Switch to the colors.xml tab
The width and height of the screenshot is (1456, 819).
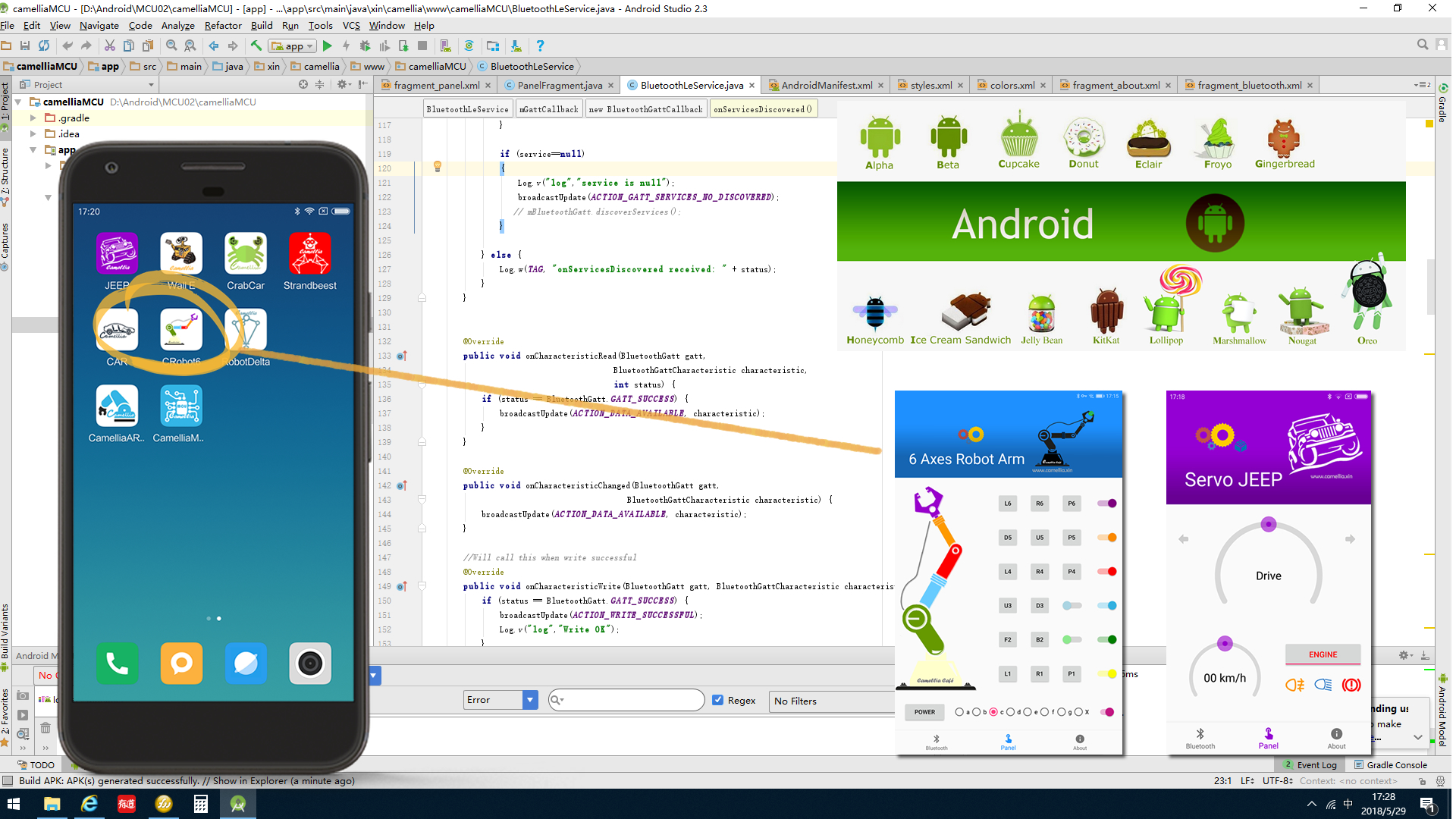1012,85
